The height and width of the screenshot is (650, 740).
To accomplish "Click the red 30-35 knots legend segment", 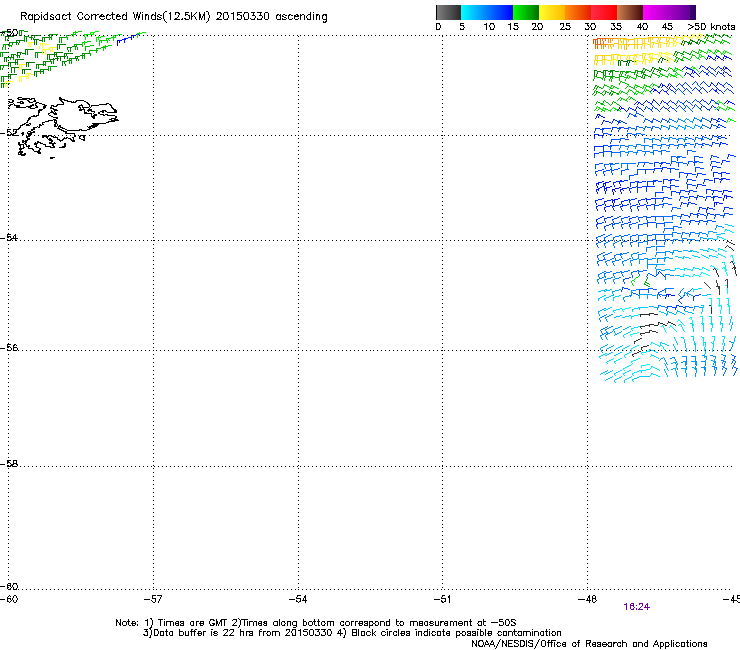I will tap(604, 12).
